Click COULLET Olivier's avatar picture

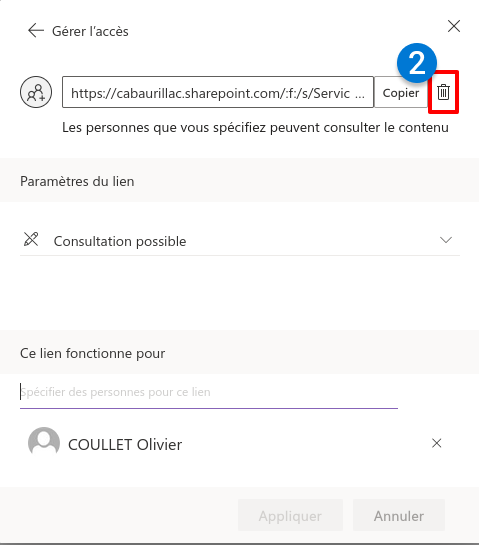click(44, 443)
